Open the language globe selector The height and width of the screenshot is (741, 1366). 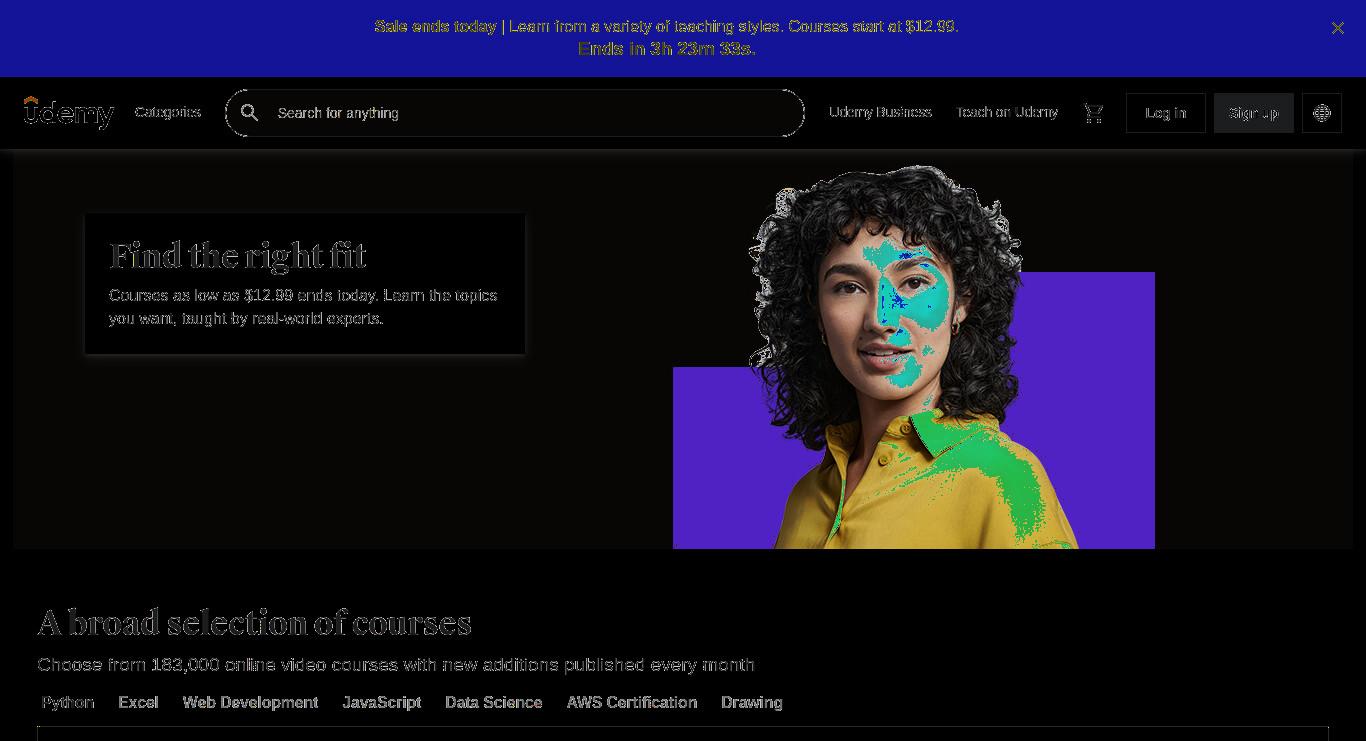tap(1322, 113)
